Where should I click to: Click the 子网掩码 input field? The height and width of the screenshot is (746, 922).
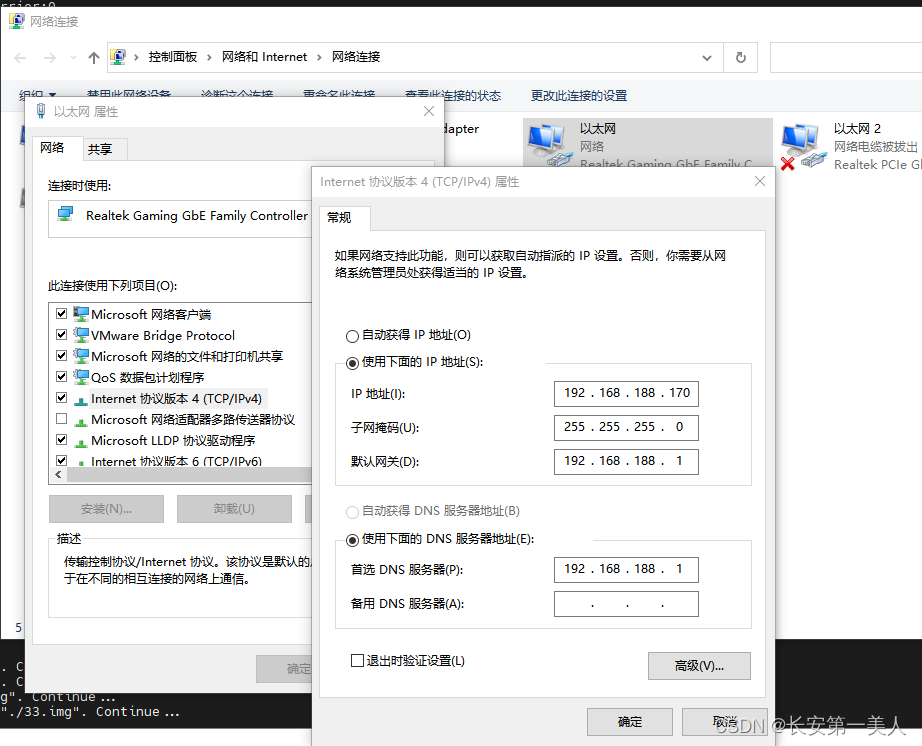[x=626, y=427]
